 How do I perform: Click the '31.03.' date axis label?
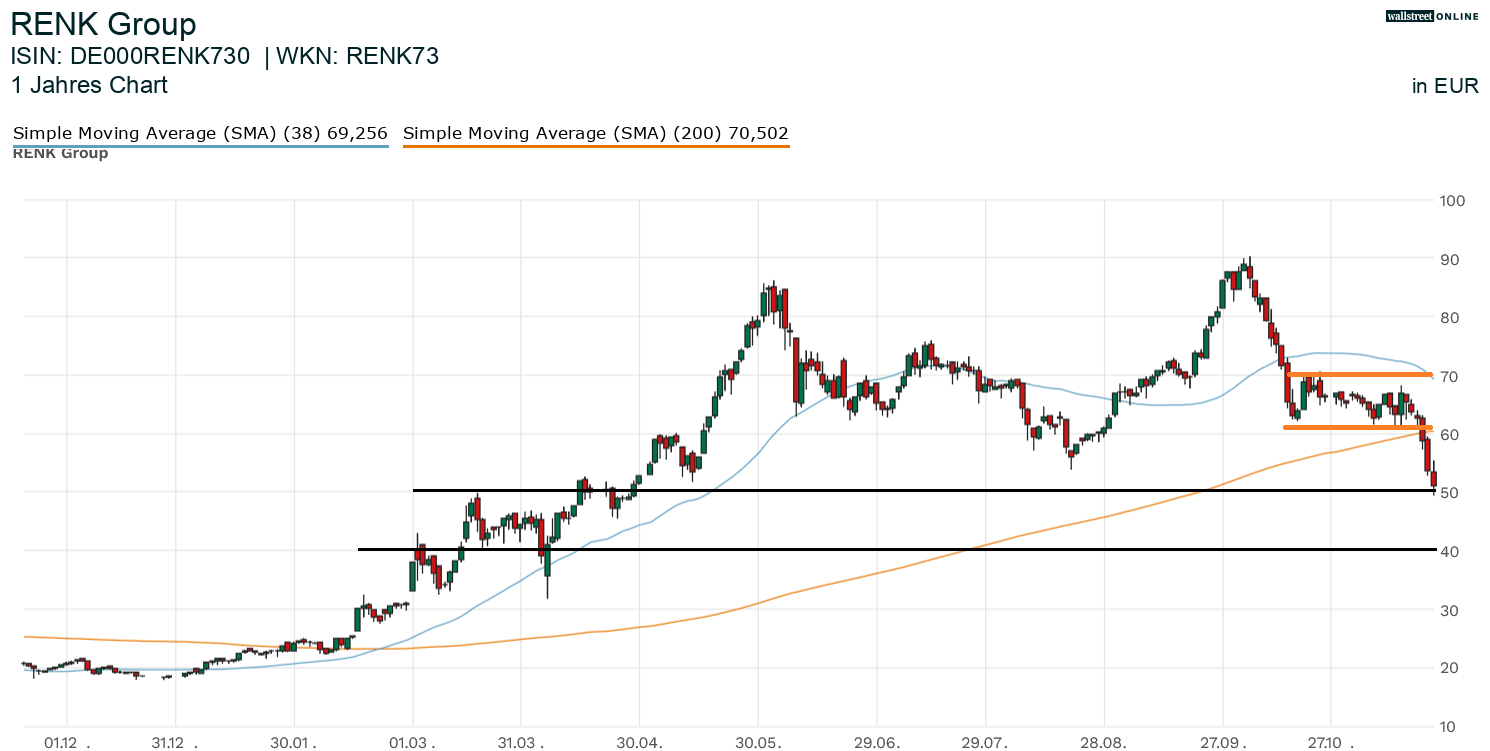521,743
